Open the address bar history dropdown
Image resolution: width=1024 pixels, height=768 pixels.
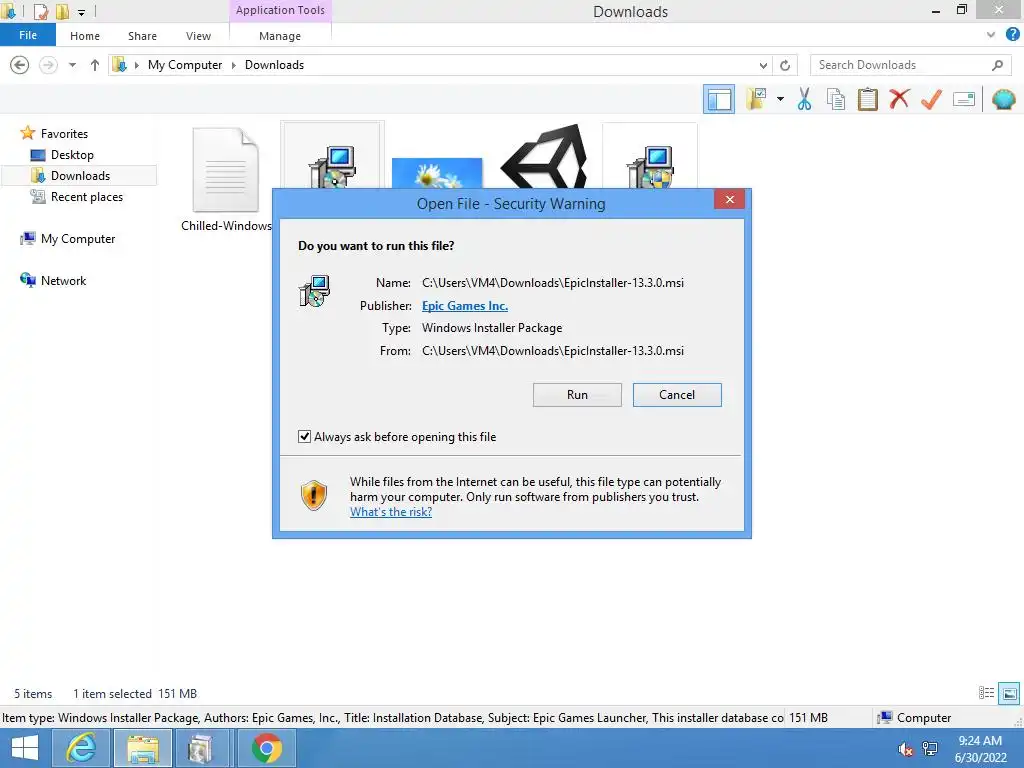point(763,65)
